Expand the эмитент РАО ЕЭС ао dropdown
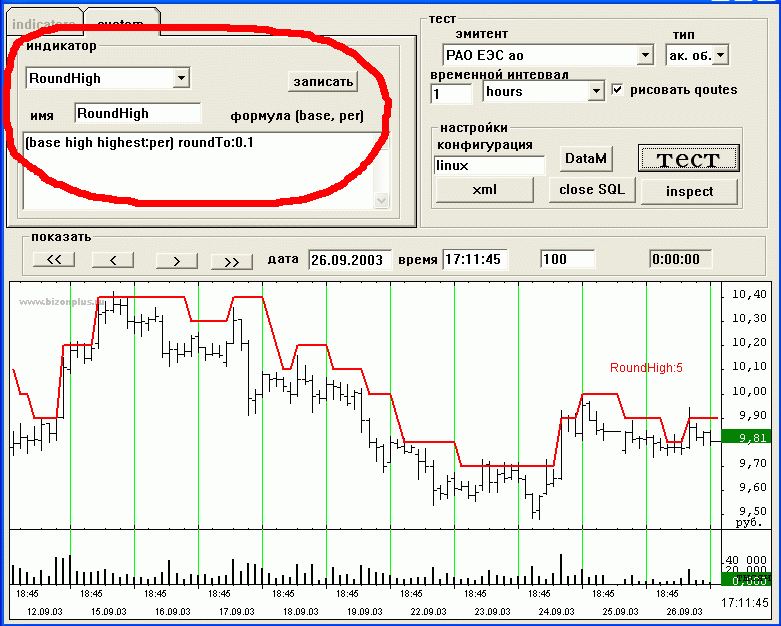781x626 pixels. coord(644,55)
